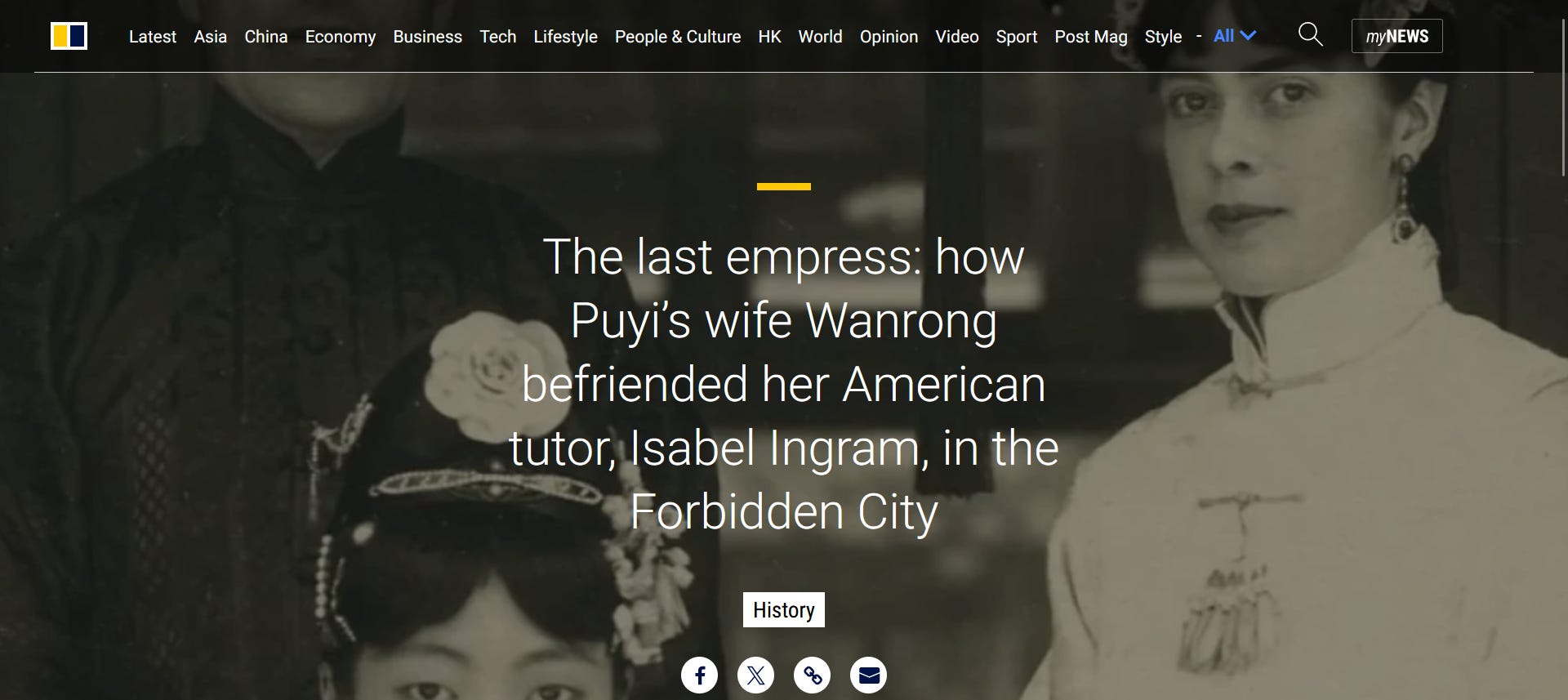Open the History topic tag
Viewport: 1568px width, 700px height.
tap(784, 609)
